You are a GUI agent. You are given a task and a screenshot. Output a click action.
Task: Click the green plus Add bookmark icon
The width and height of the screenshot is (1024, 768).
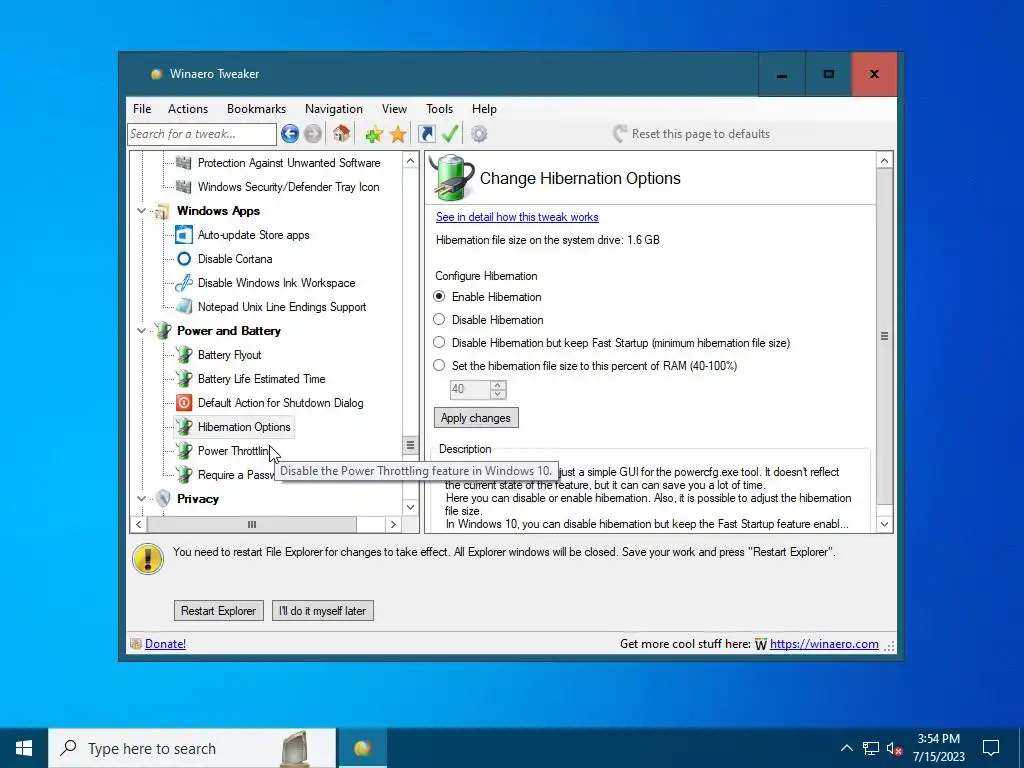click(x=374, y=135)
